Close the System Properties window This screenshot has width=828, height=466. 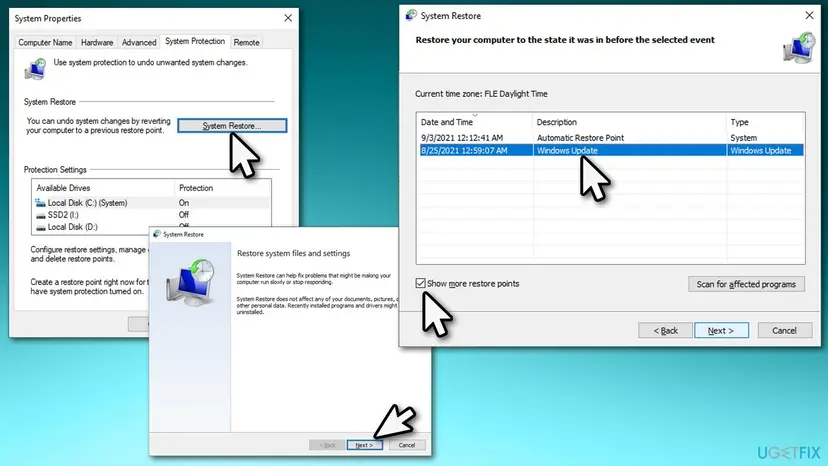288,18
